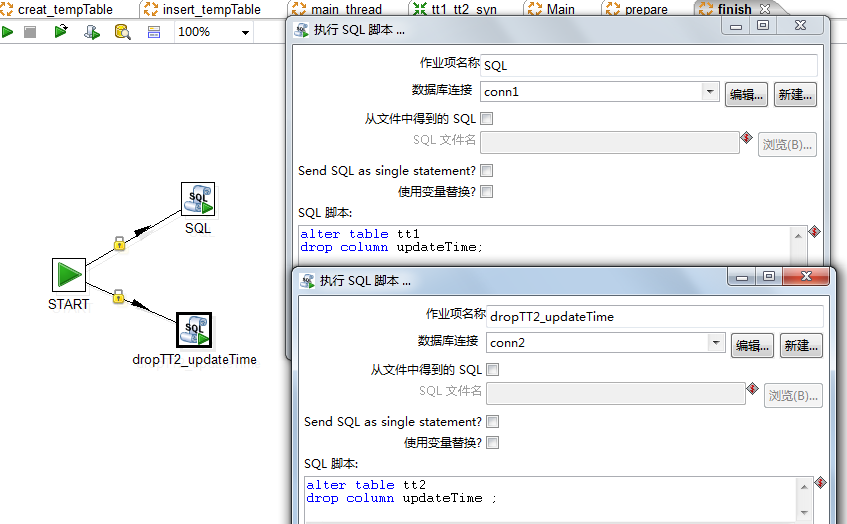
Task: Enable 'Send SQL as single statement' upper dialog
Action: point(487,171)
